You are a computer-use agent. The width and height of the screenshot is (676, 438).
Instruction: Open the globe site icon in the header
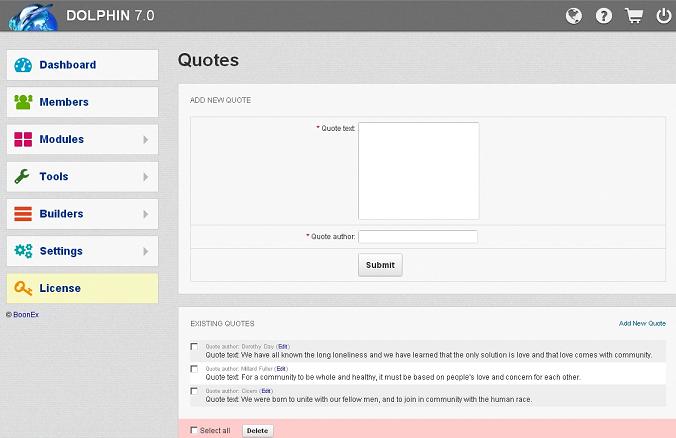pos(573,16)
